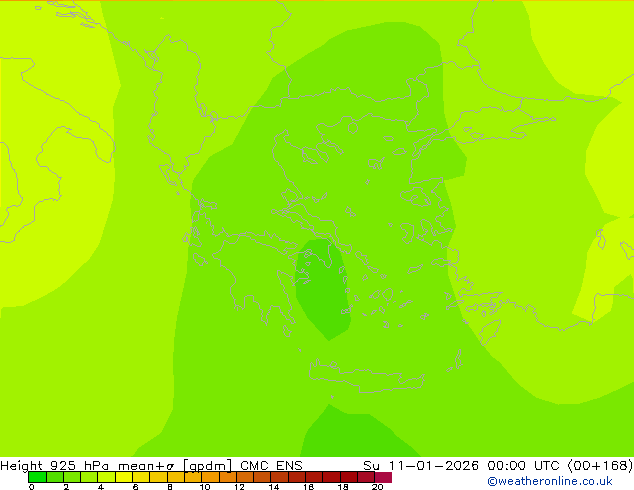Click the 'mean+σ' label text

146,466
